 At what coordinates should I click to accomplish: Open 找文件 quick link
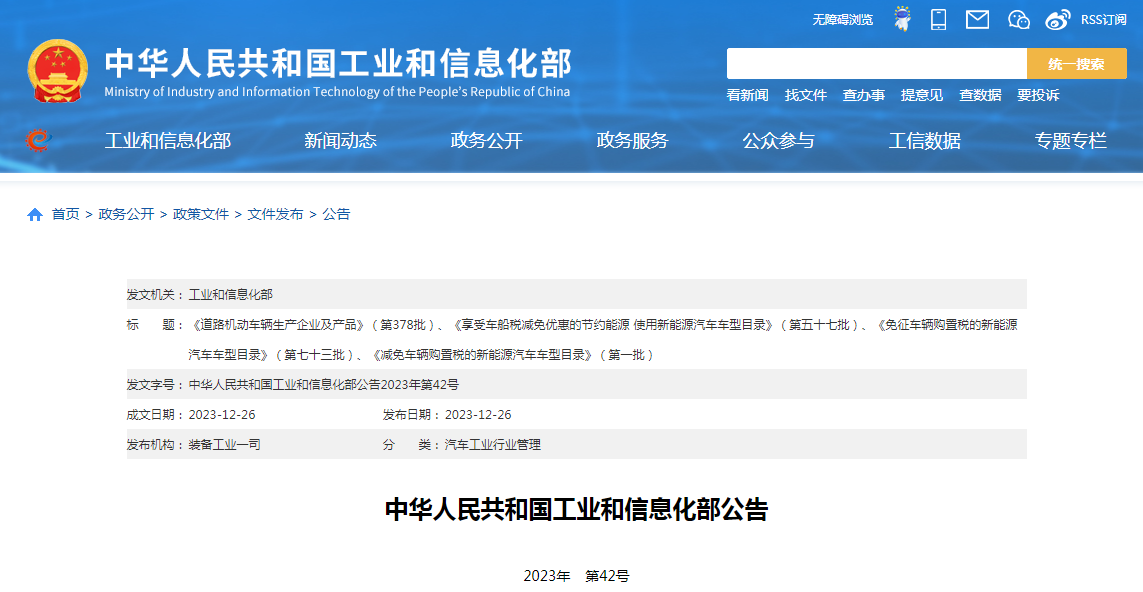click(x=805, y=95)
